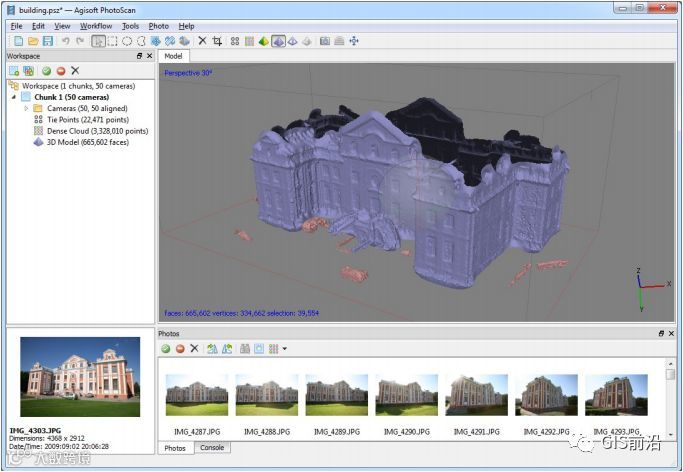Click the Photos pane vertical scrollbar
683x472 pixels.
pyautogui.click(x=670, y=400)
